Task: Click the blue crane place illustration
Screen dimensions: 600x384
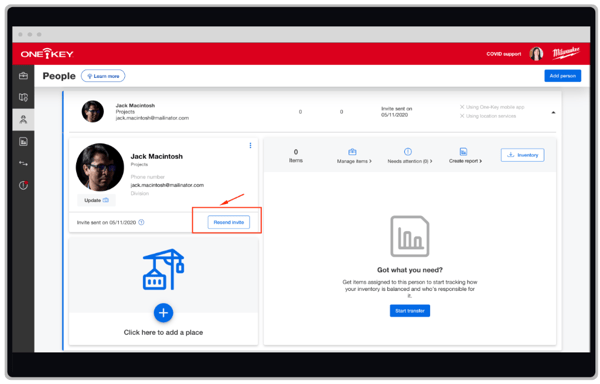Action: tap(163, 269)
